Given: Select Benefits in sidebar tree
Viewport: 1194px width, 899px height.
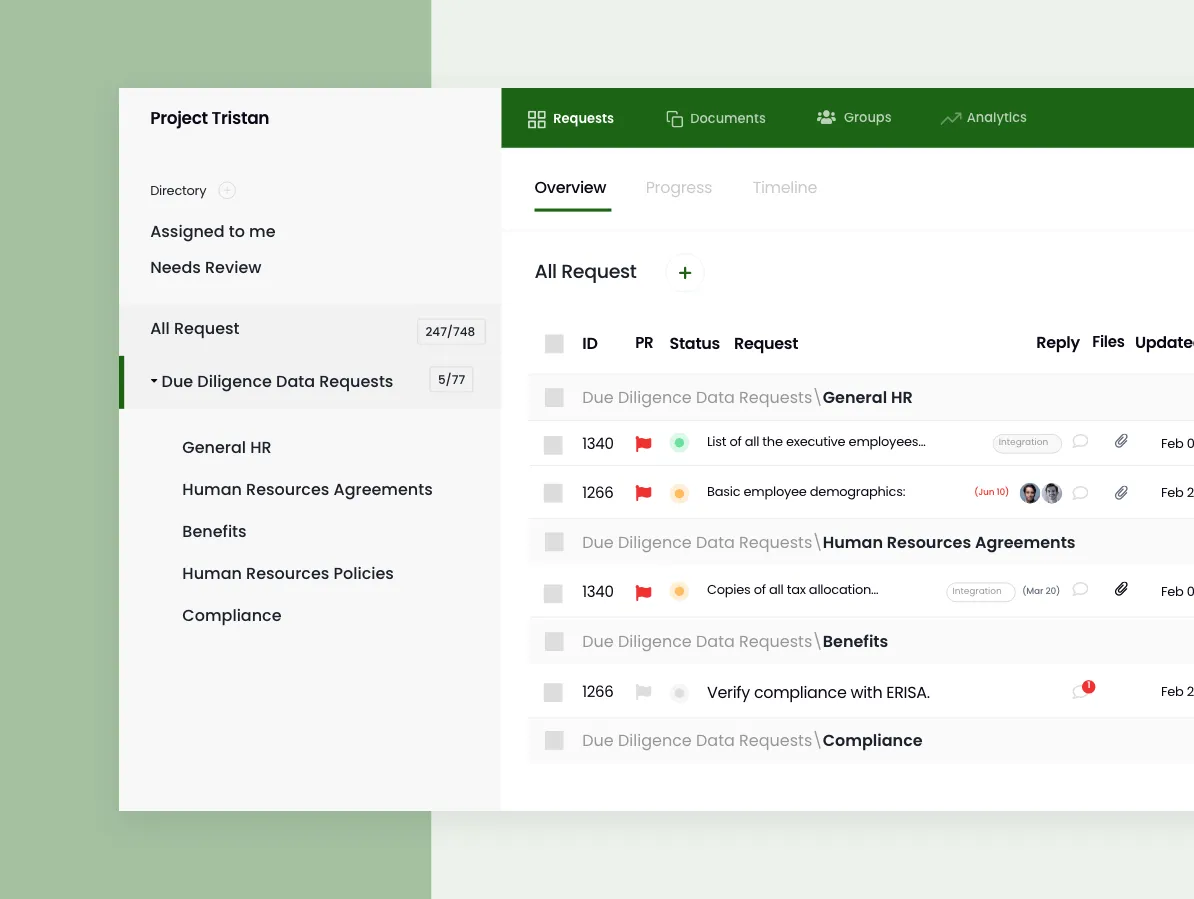Looking at the screenshot, I should (214, 531).
